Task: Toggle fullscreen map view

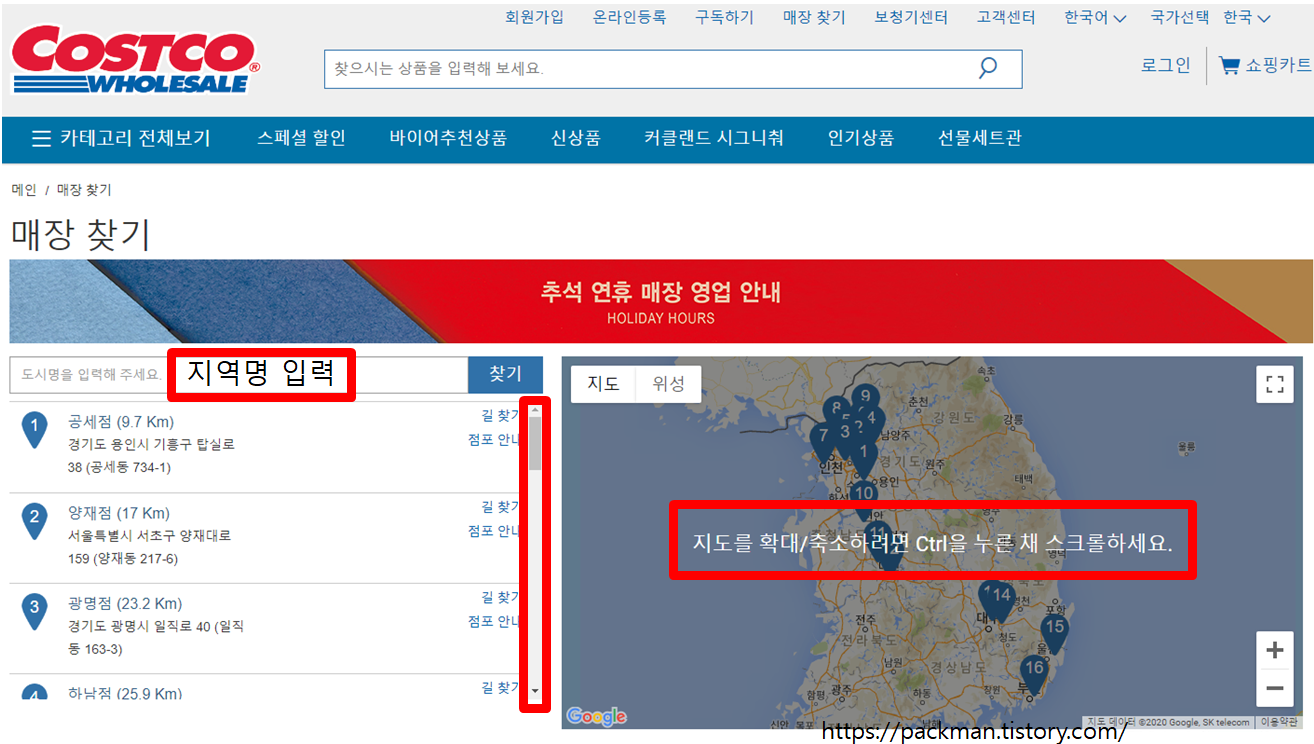Action: pos(1274,385)
